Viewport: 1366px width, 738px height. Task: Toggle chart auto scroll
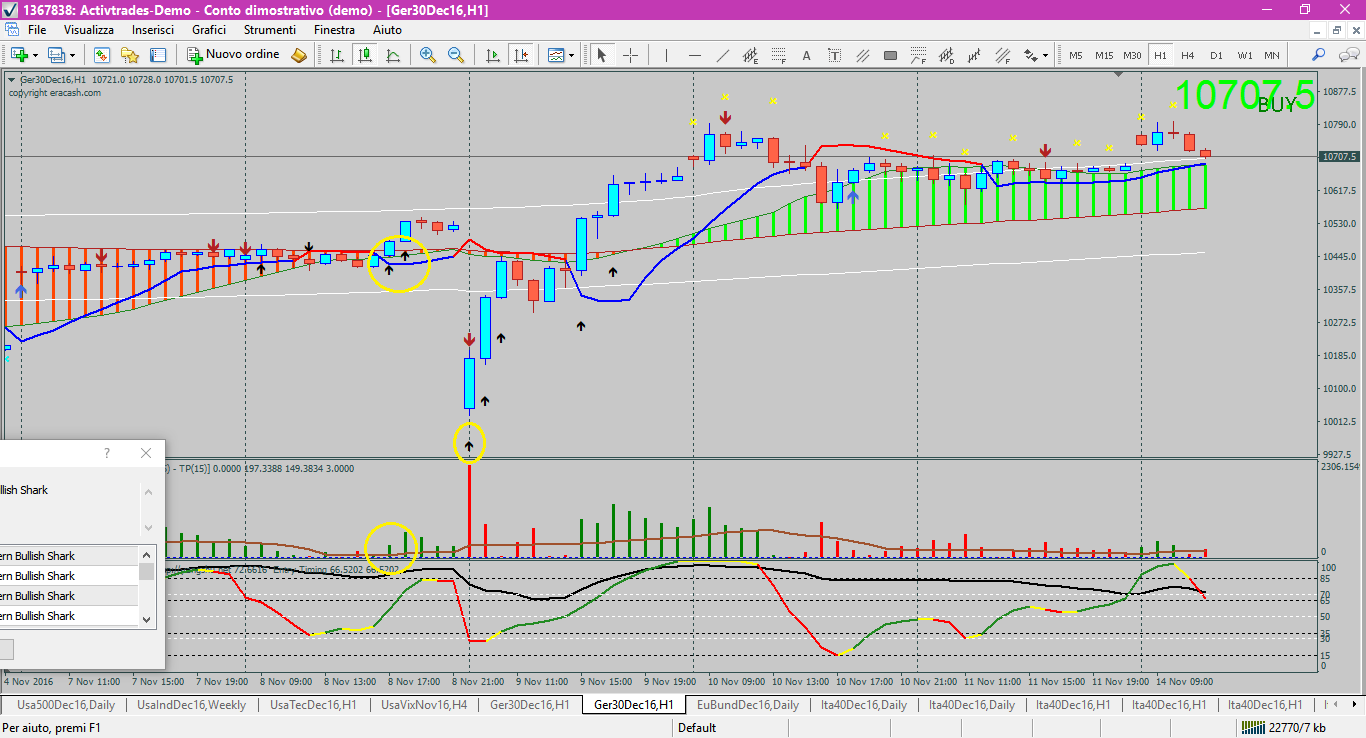[x=492, y=55]
